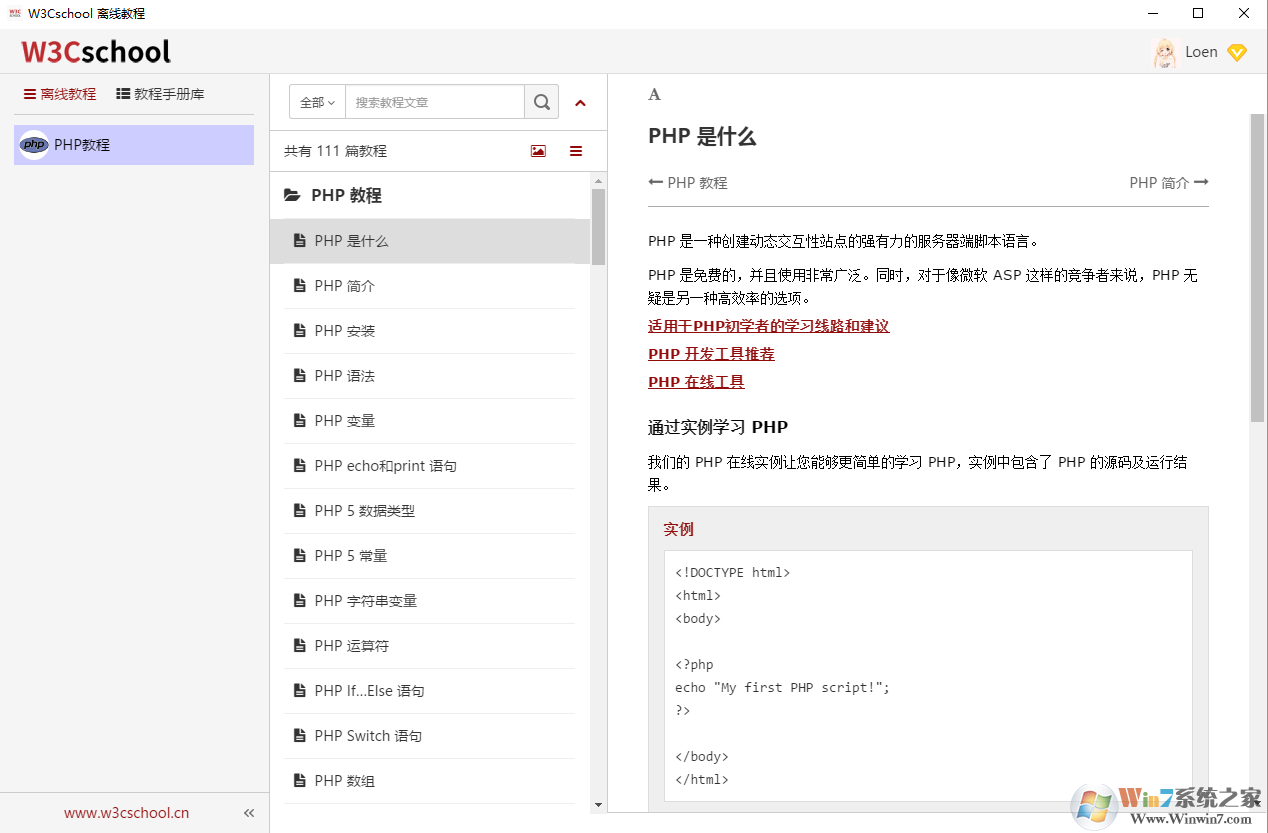1268x833 pixels.
Task: Open the PHP 开发工具推荐 link
Action: [x=711, y=353]
